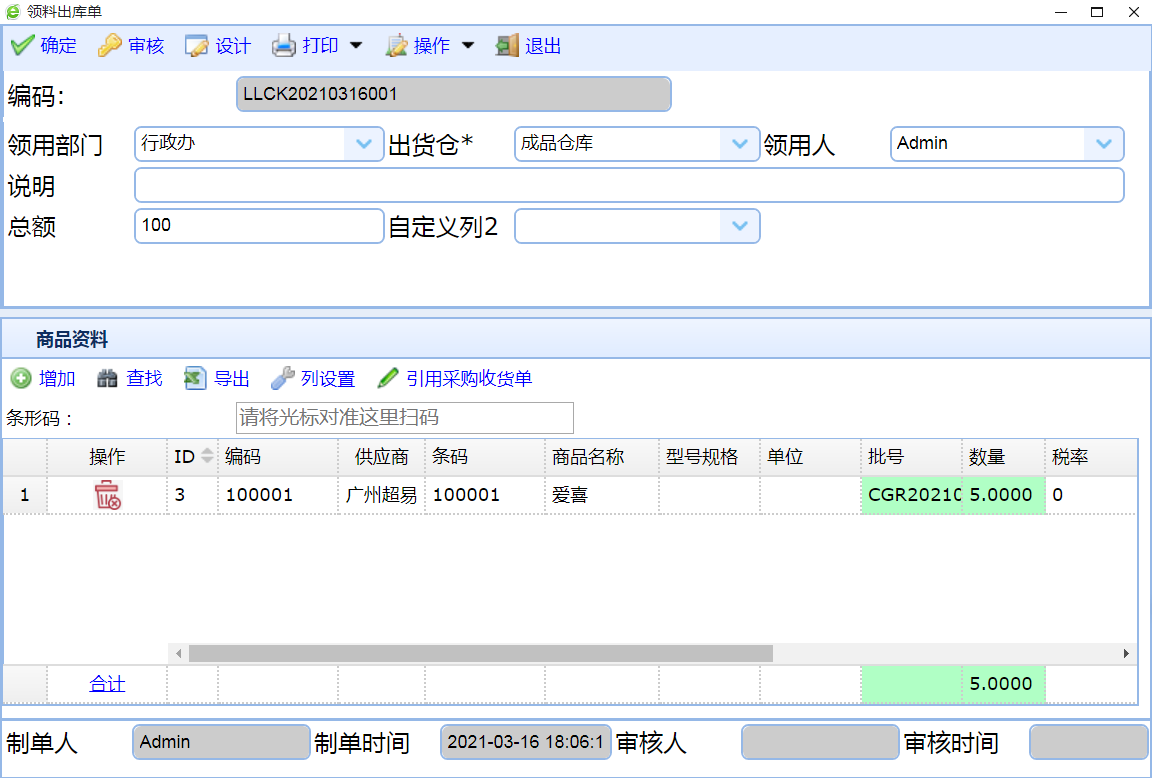Click the 退出 exit door icon

point(508,46)
